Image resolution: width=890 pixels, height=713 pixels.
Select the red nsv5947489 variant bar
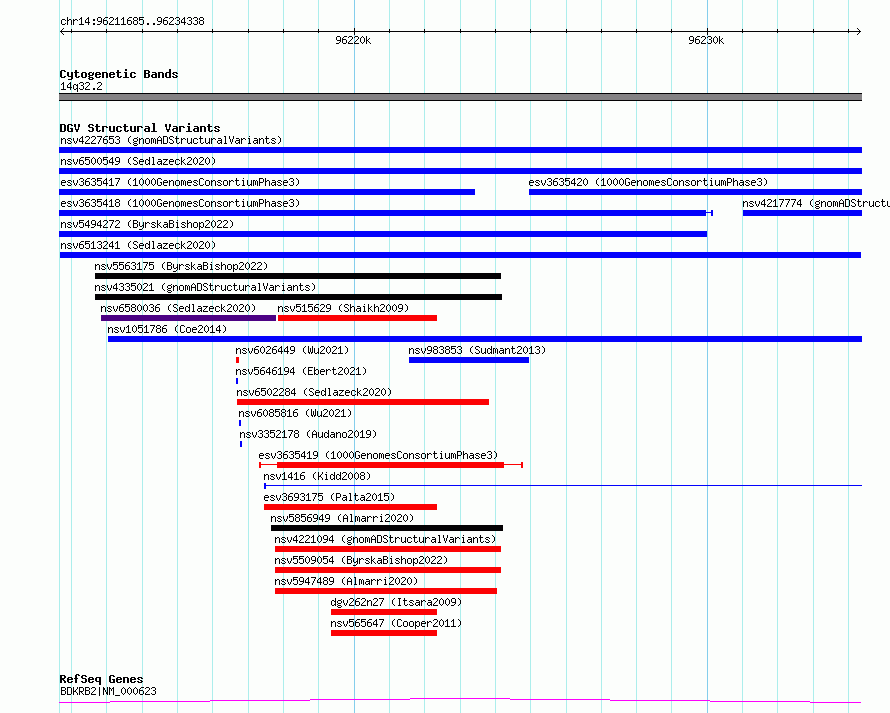(386, 591)
